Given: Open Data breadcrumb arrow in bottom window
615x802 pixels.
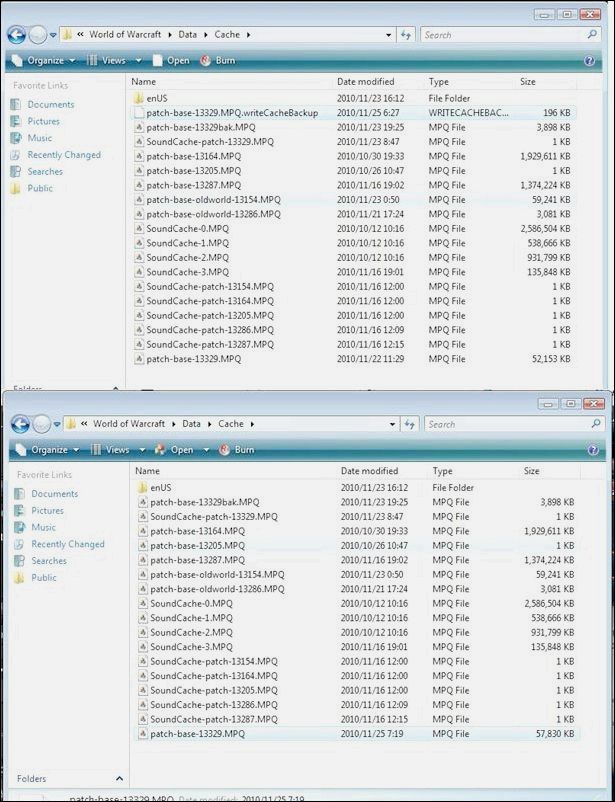Looking at the screenshot, I should 210,424.
